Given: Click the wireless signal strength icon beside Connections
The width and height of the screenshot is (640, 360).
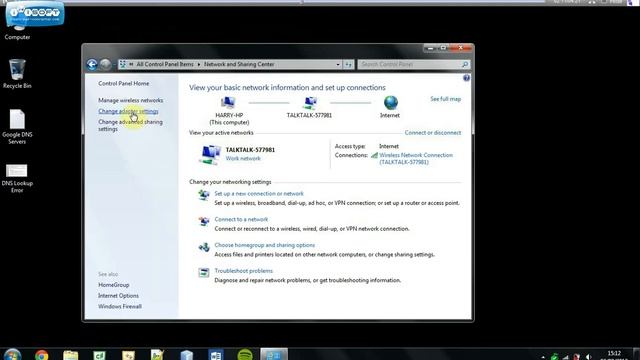Looking at the screenshot, I should click(374, 155).
